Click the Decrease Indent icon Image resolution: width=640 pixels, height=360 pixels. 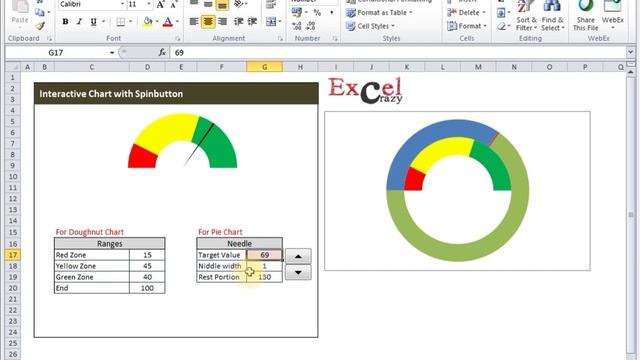239,21
